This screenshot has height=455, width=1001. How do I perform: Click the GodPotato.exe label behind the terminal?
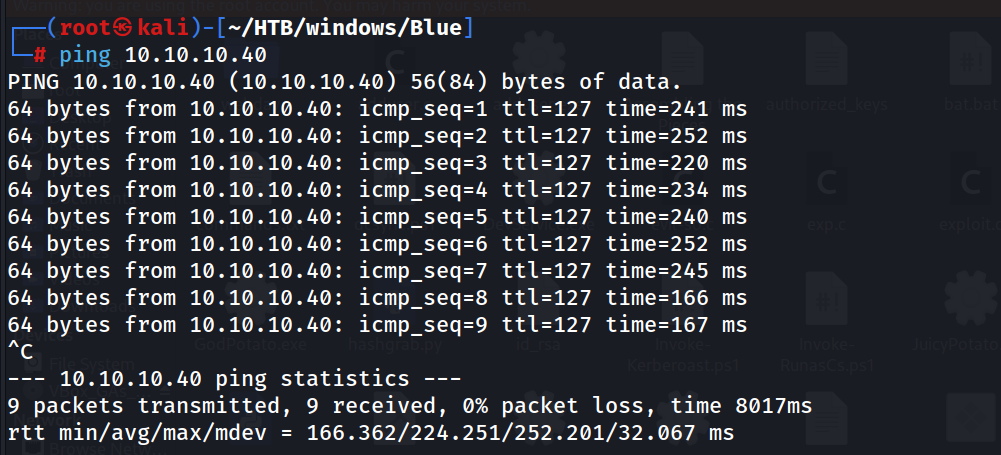click(251, 345)
